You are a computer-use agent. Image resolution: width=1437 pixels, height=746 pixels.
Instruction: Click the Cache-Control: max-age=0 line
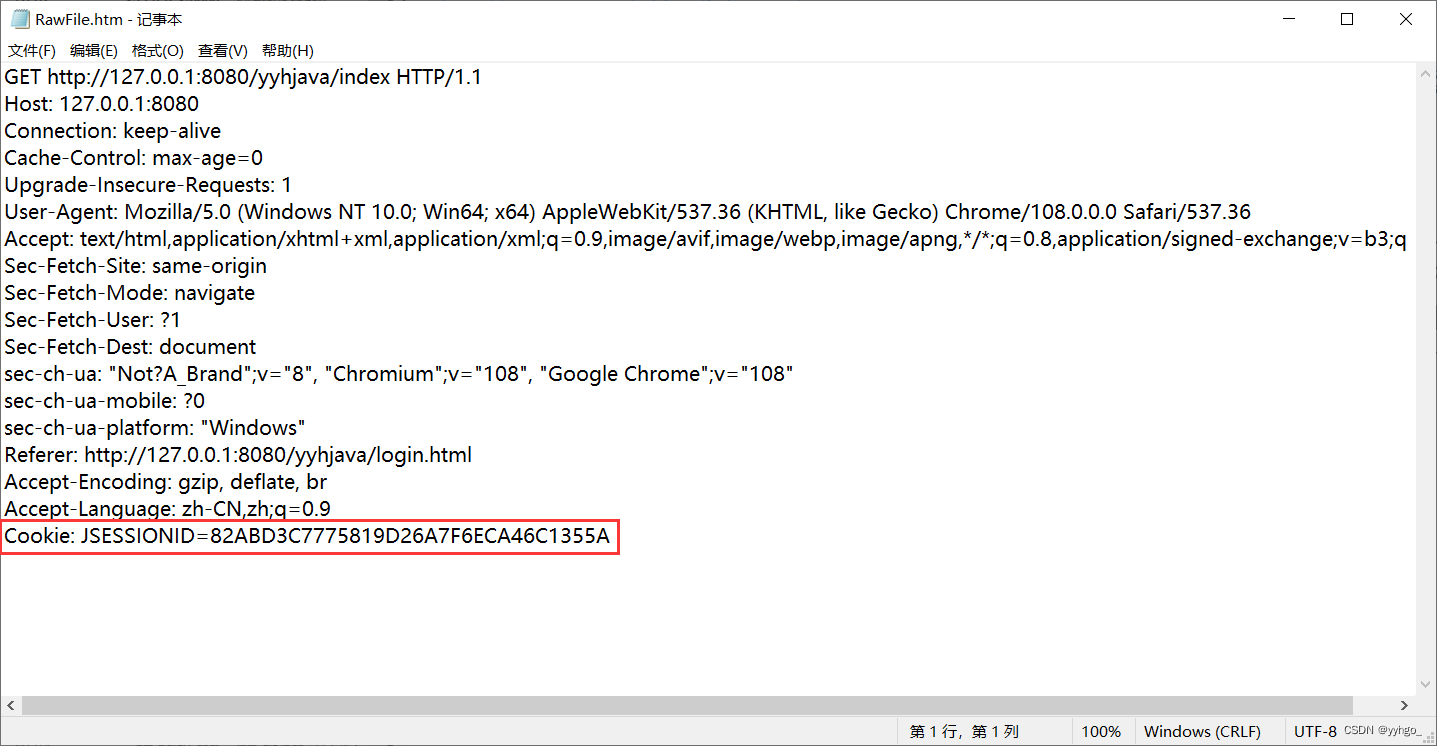click(x=134, y=158)
